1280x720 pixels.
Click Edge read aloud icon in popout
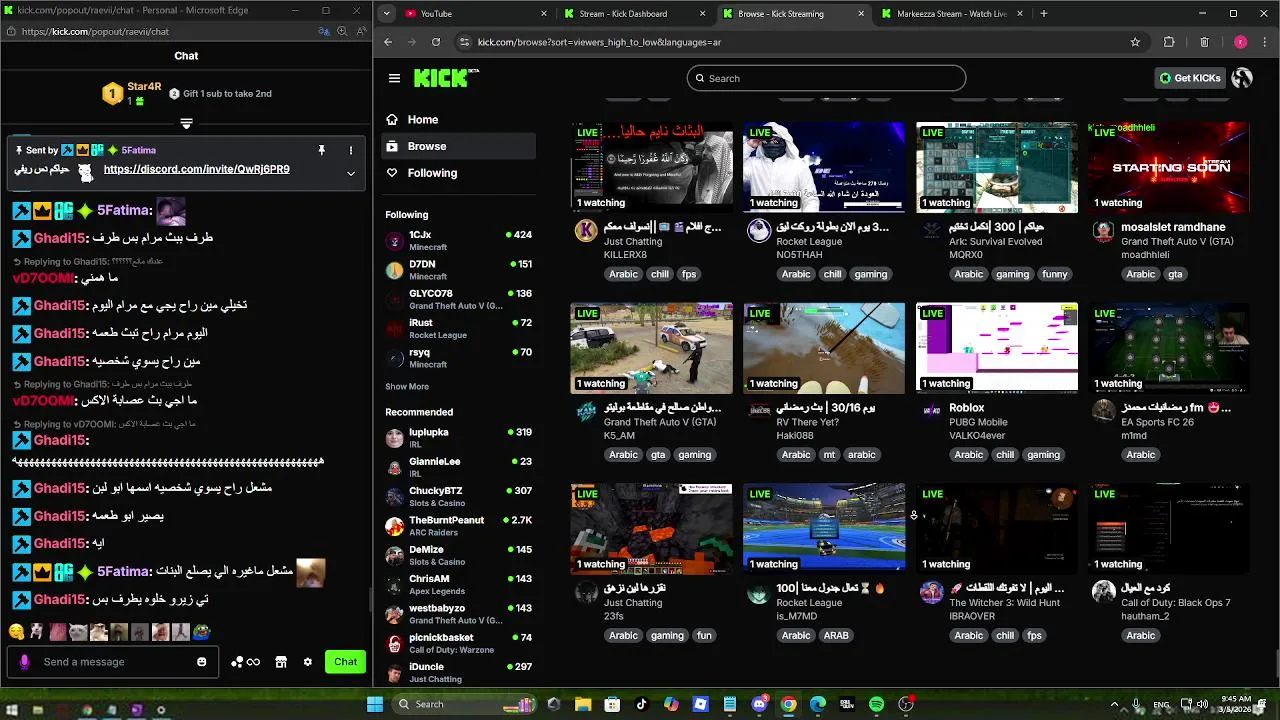pos(360,31)
